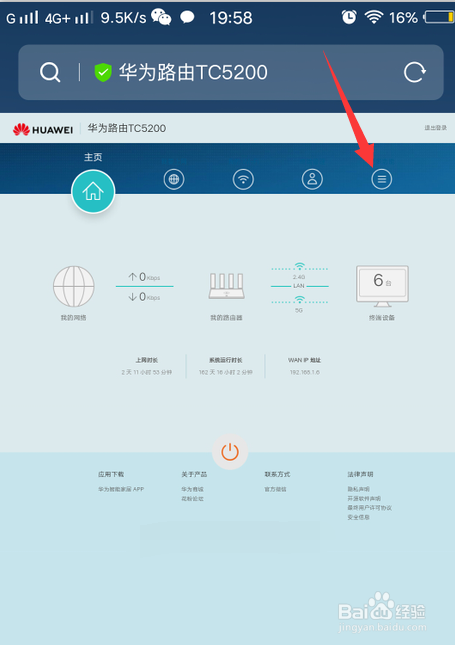Click the orange power restart button
Screen dimensions: 455x645
pos(230,452)
